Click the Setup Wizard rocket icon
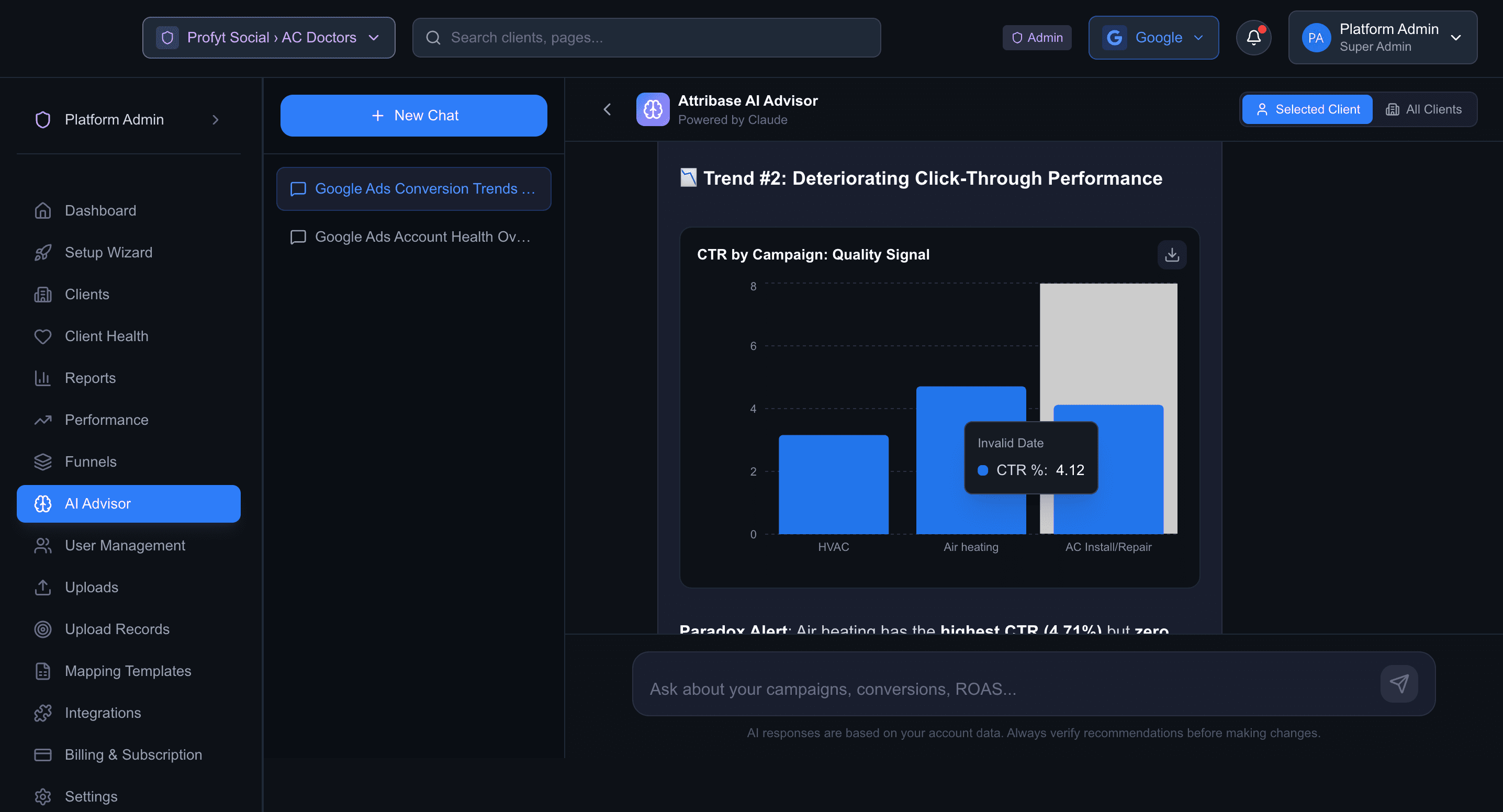This screenshot has width=1503, height=812. click(x=42, y=253)
